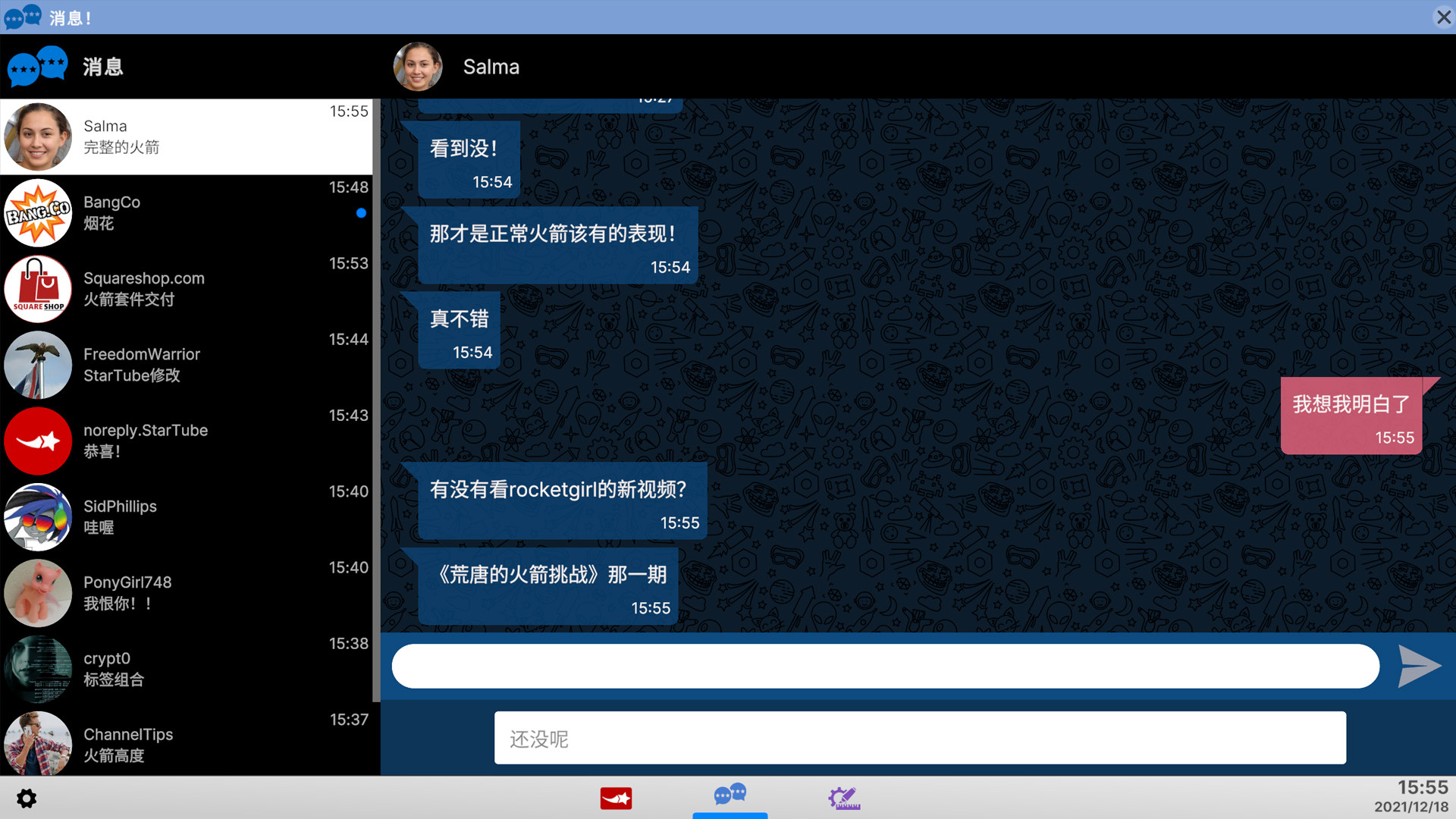
Task: Choose the suggested reply 还没呢
Action: pyautogui.click(x=920, y=738)
